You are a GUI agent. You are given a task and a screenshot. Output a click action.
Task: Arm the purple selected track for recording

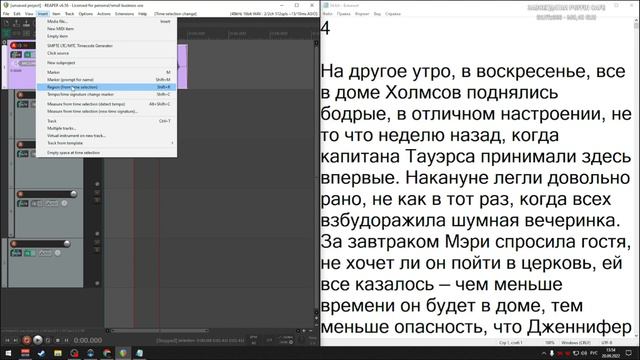tap(13, 45)
